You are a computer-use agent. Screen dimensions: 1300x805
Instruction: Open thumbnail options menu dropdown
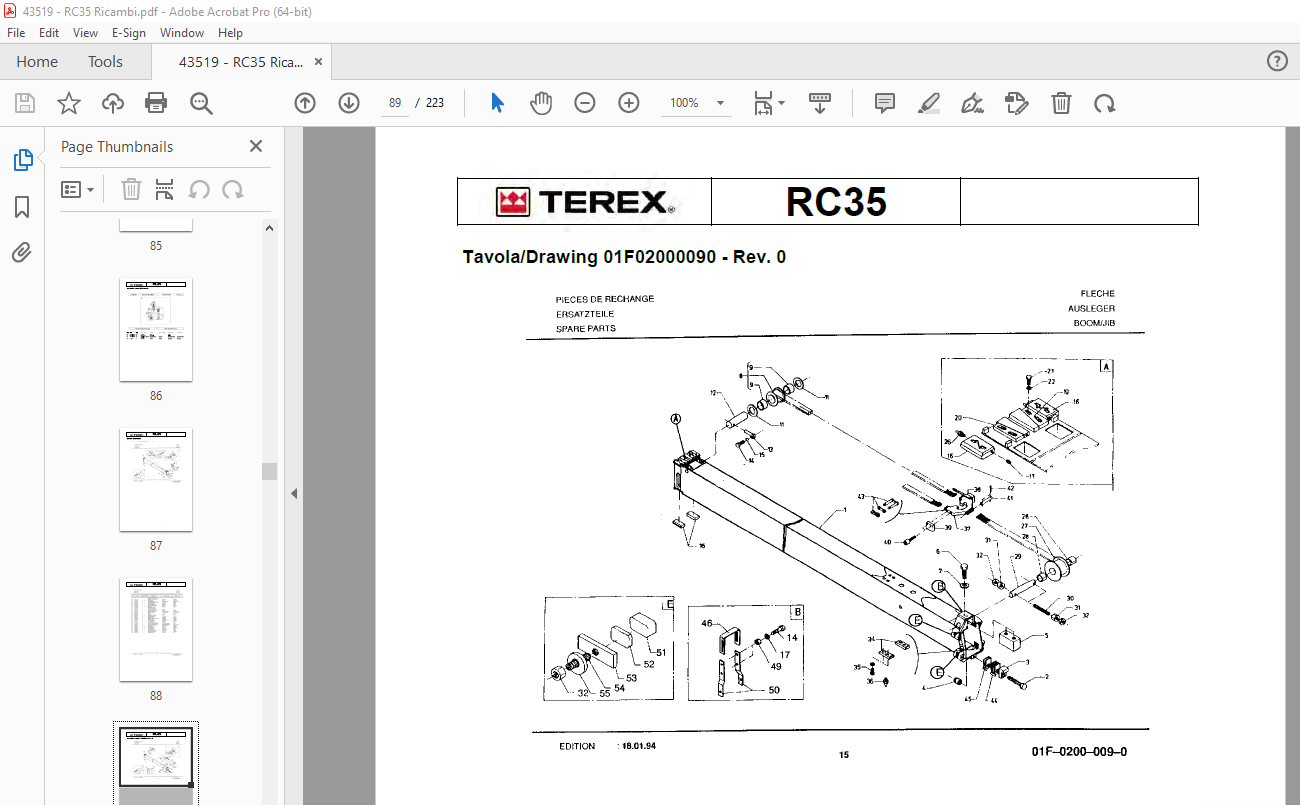[x=78, y=189]
